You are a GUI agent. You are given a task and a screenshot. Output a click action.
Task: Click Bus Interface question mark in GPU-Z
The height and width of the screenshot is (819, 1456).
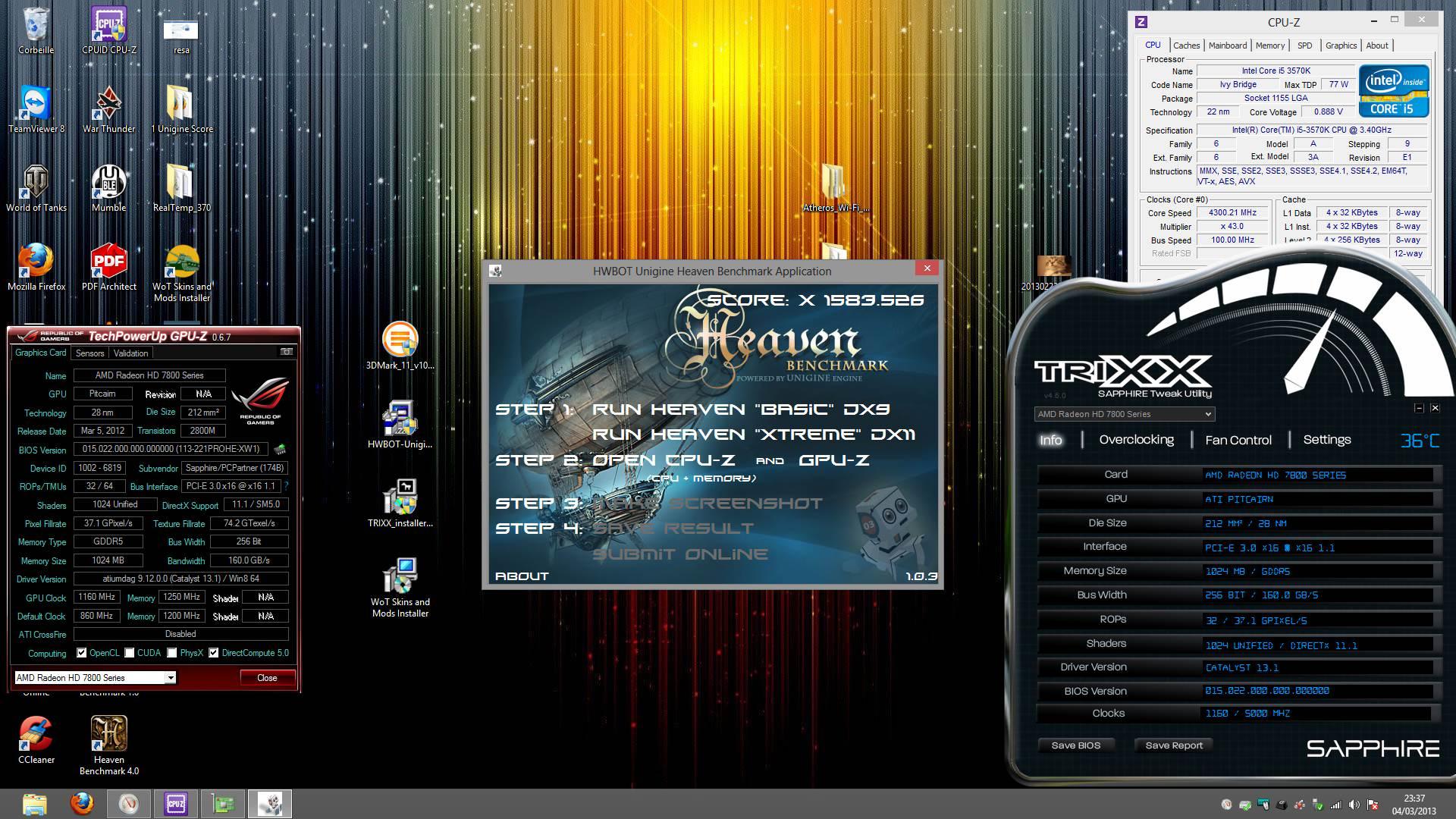tap(286, 486)
